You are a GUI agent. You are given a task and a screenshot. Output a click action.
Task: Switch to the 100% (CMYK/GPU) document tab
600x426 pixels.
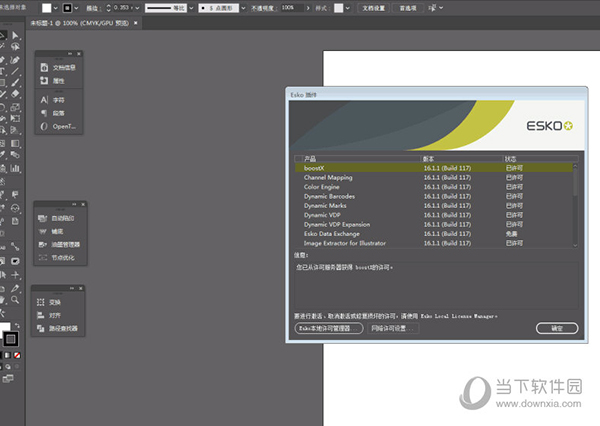79,23
